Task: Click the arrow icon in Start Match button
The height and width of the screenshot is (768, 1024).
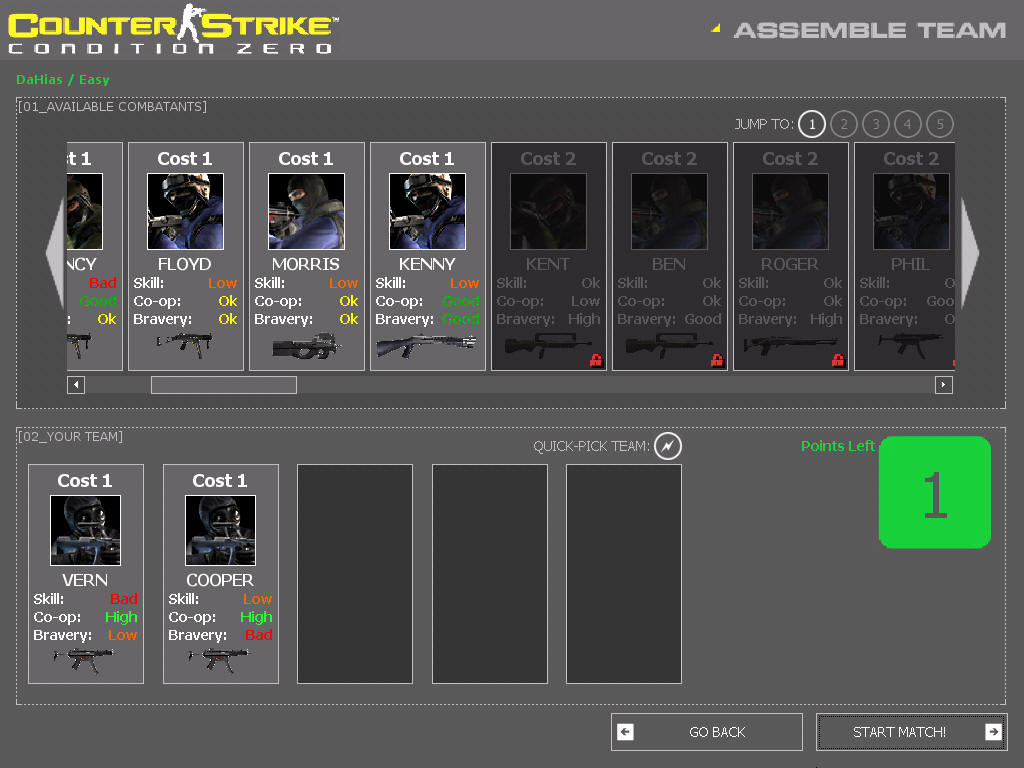Action: (x=993, y=732)
